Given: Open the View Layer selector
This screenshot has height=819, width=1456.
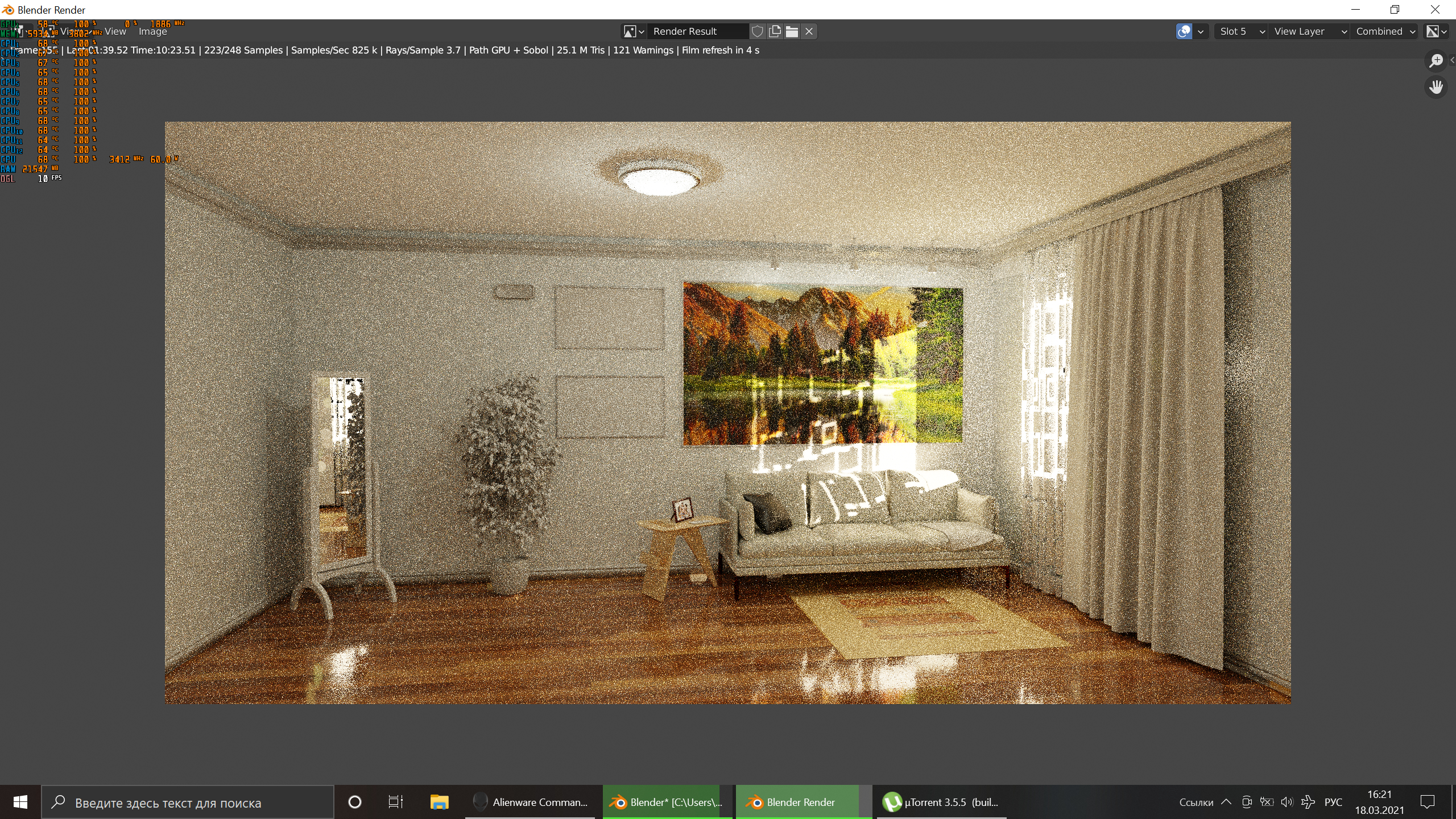Looking at the screenshot, I should [x=1309, y=31].
